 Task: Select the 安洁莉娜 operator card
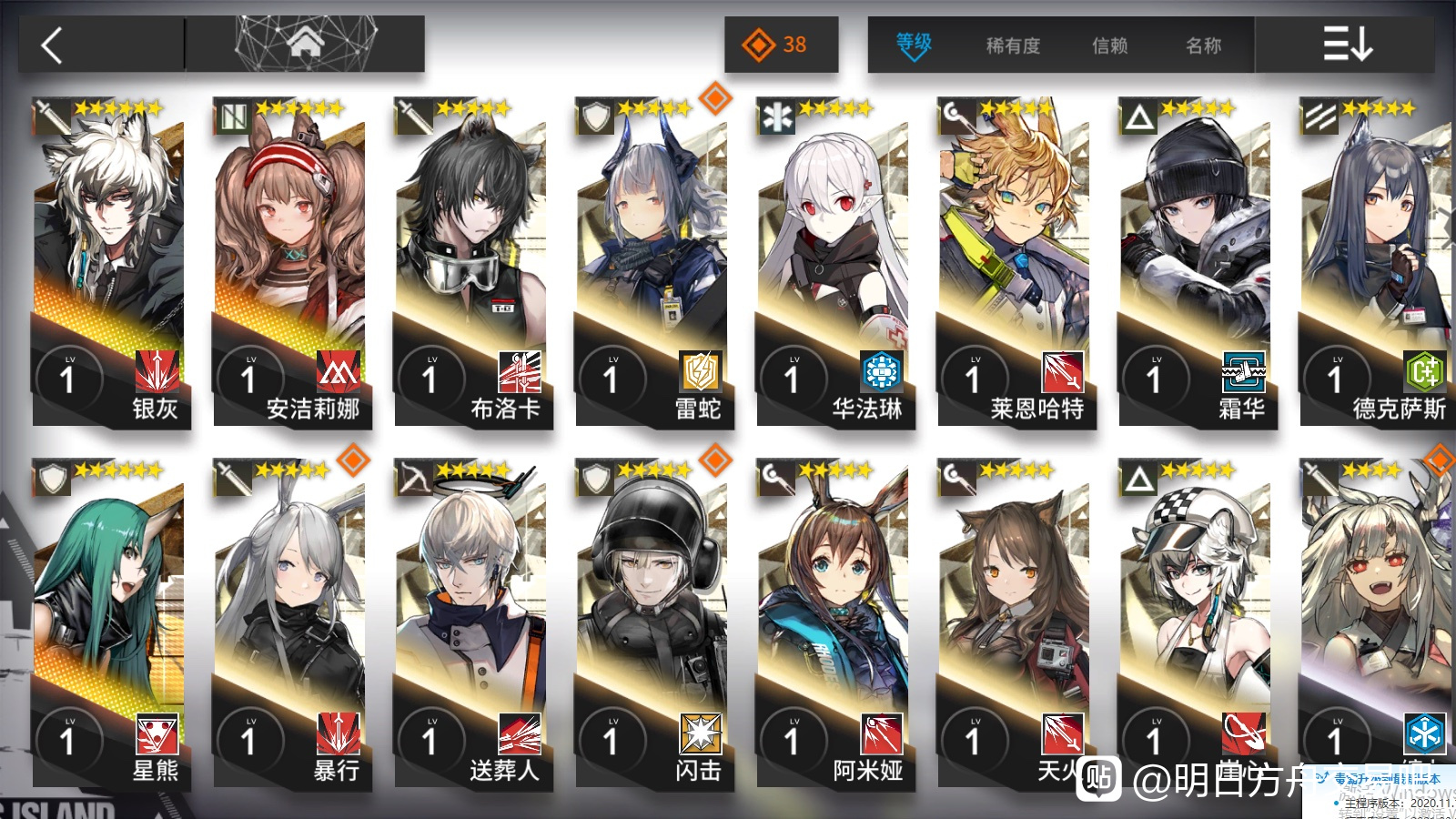point(289,262)
